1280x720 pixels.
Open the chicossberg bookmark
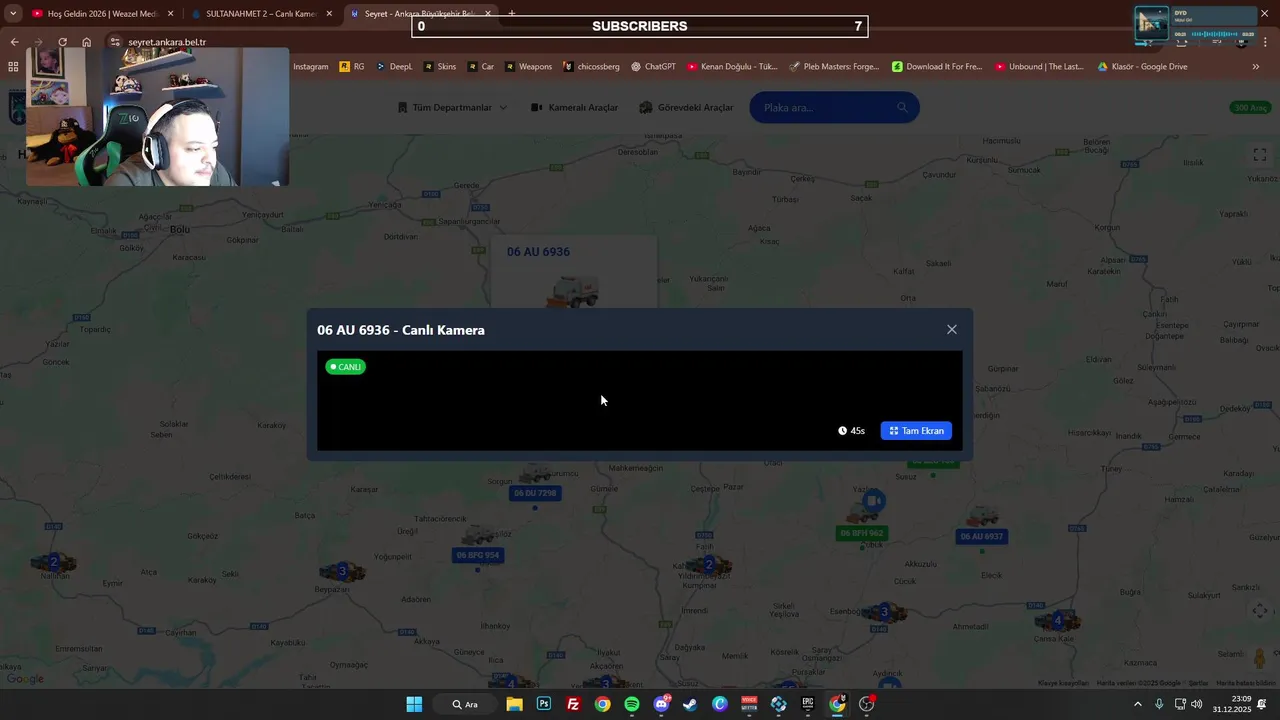[591, 67]
